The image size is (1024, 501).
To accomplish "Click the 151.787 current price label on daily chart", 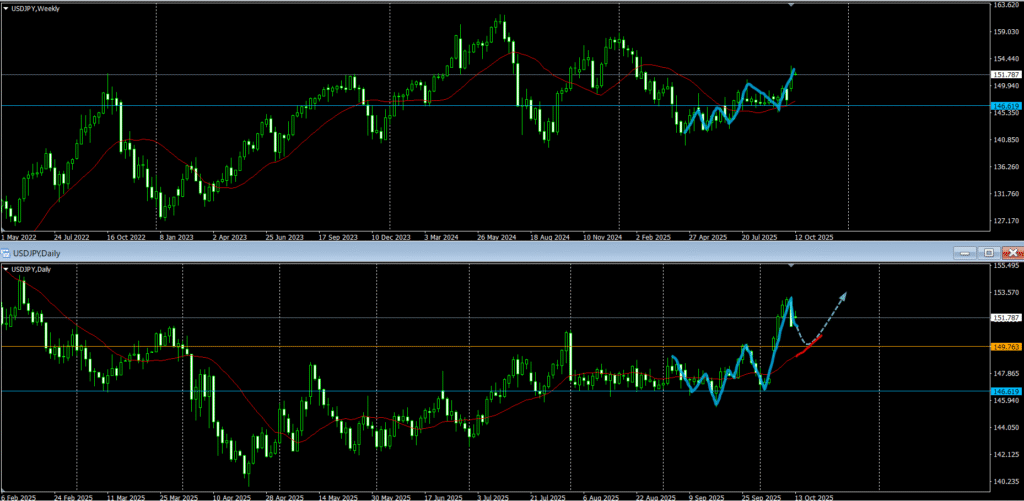I will click(1004, 318).
